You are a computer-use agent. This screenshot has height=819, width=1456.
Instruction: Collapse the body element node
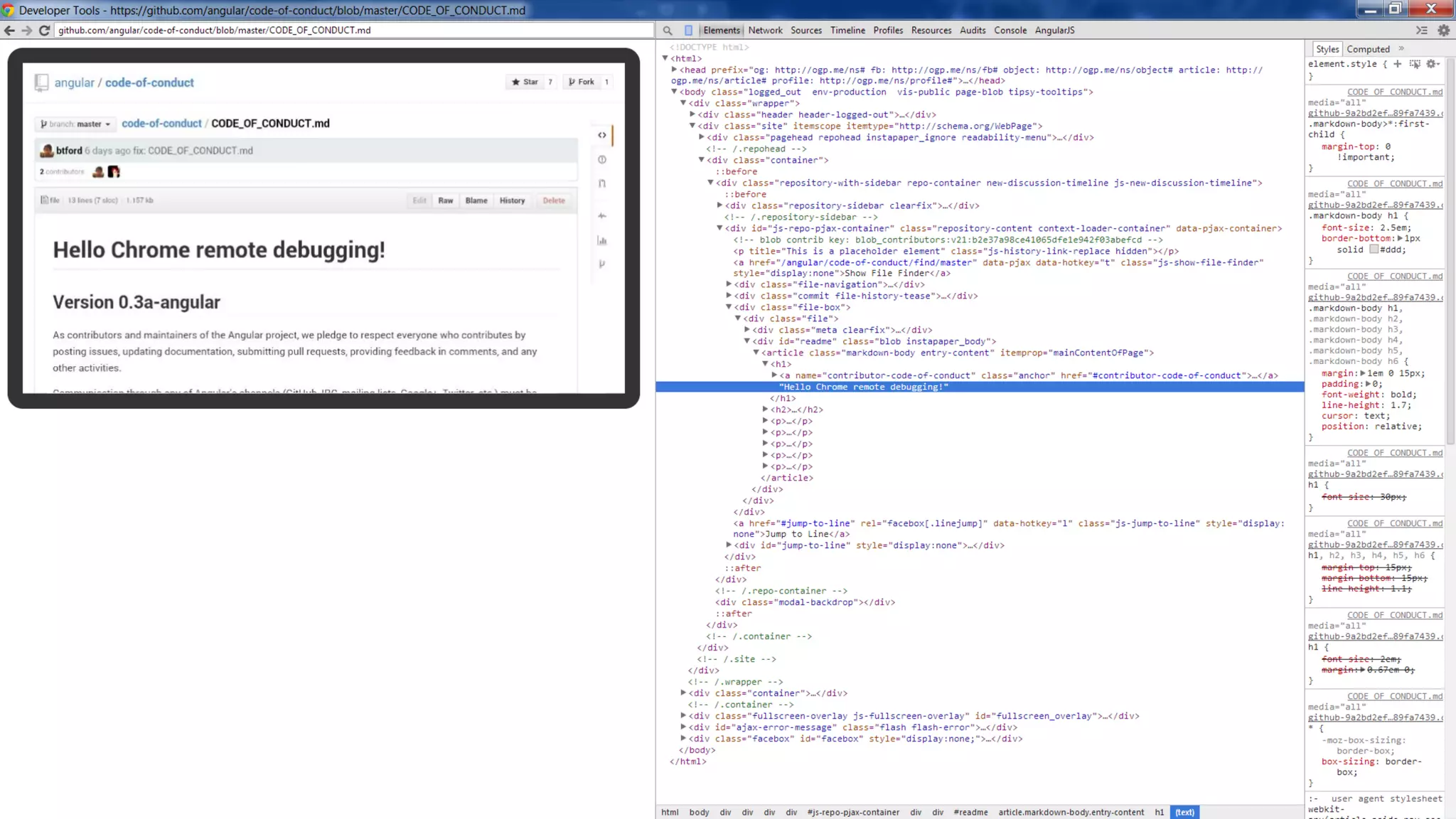pos(674,92)
